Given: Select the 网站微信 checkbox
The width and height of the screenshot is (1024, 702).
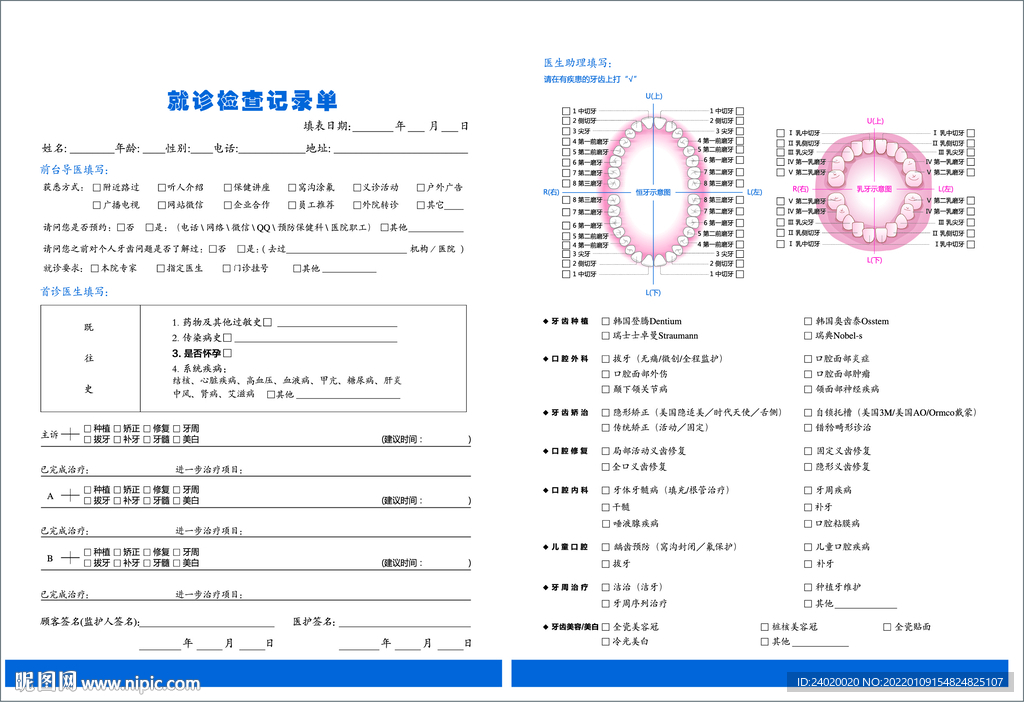Looking at the screenshot, I should point(161,205).
